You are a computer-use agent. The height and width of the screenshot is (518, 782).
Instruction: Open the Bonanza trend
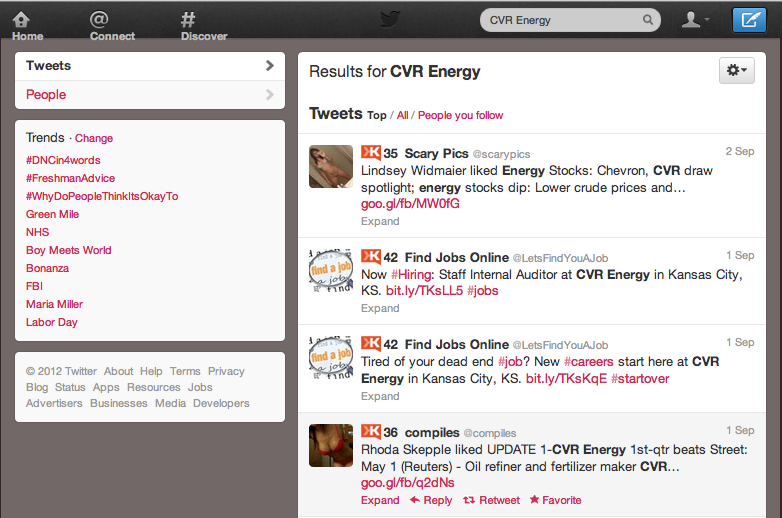(x=47, y=268)
